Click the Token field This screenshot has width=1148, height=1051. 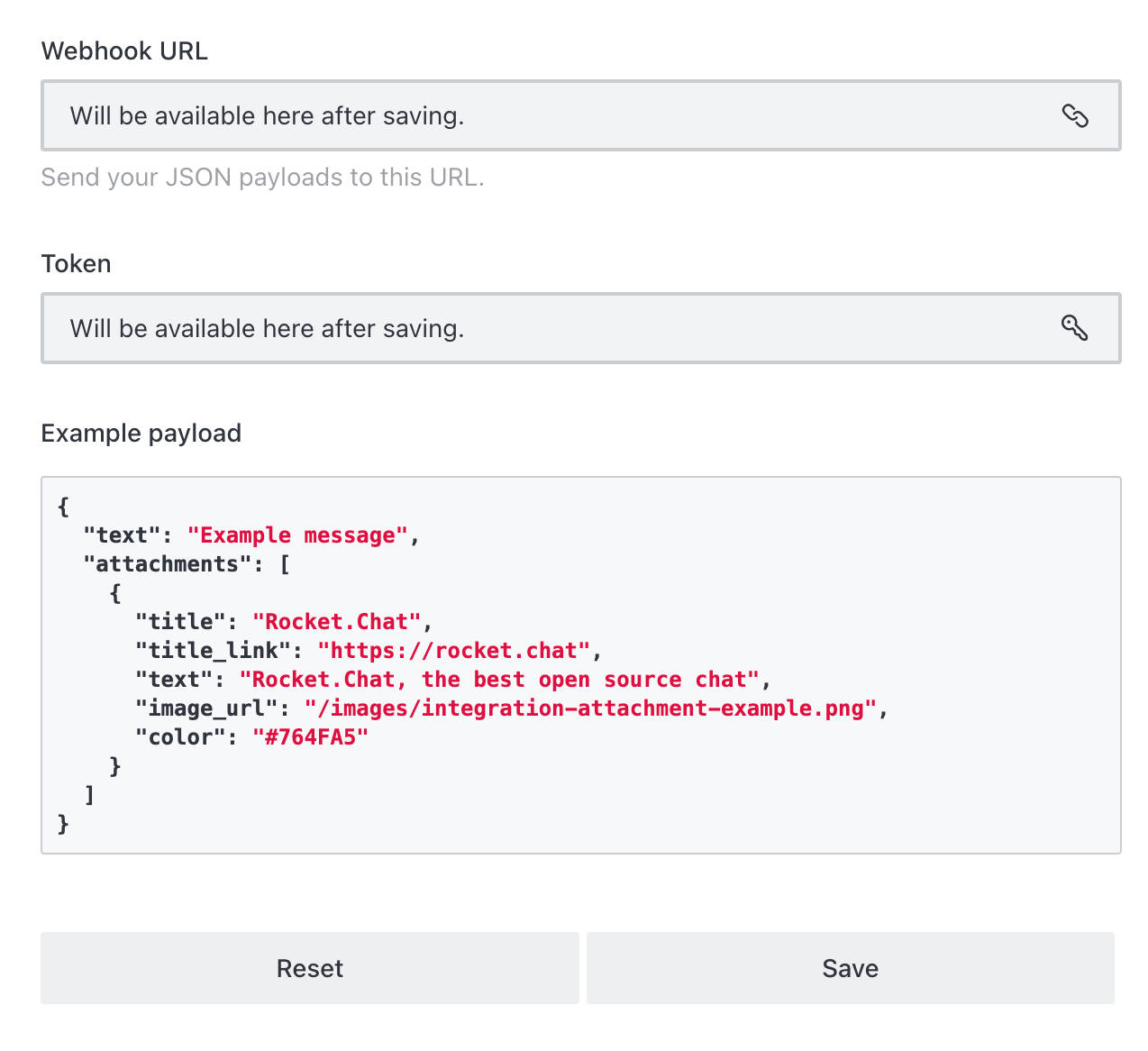coord(581,328)
